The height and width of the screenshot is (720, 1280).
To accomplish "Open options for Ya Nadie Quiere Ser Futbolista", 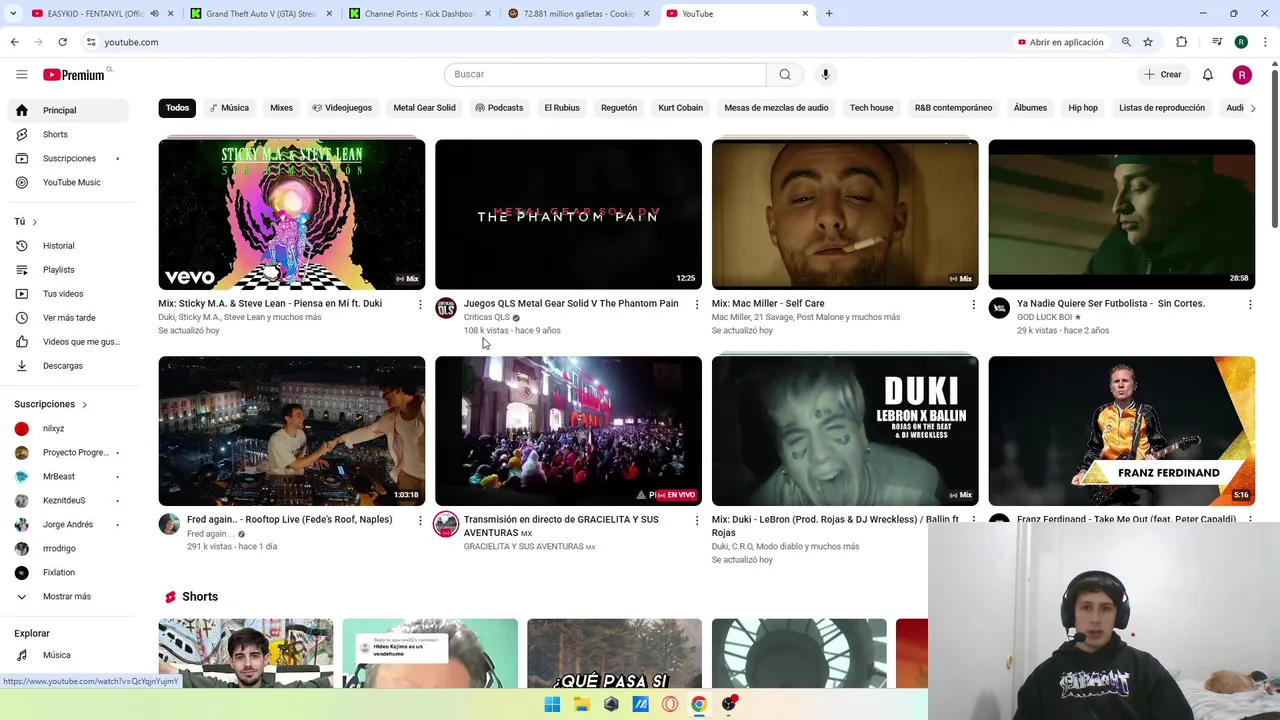I will click(1250, 304).
